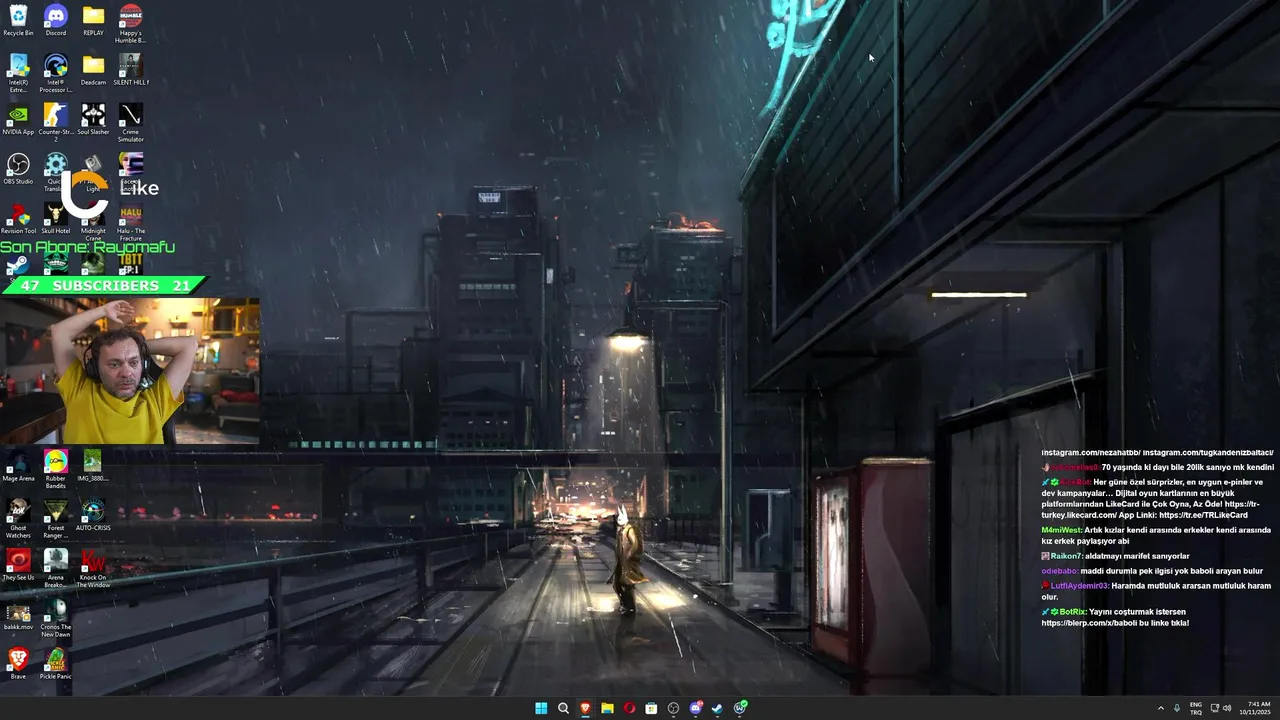Select the AUTO-CRISIS game icon
Image resolution: width=1280 pixels, height=720 pixels.
[93, 516]
